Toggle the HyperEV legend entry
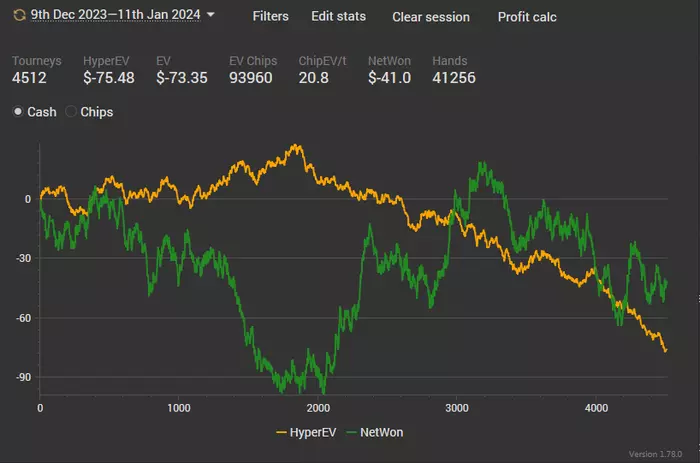Viewport: 700px width, 463px height. tap(306, 432)
